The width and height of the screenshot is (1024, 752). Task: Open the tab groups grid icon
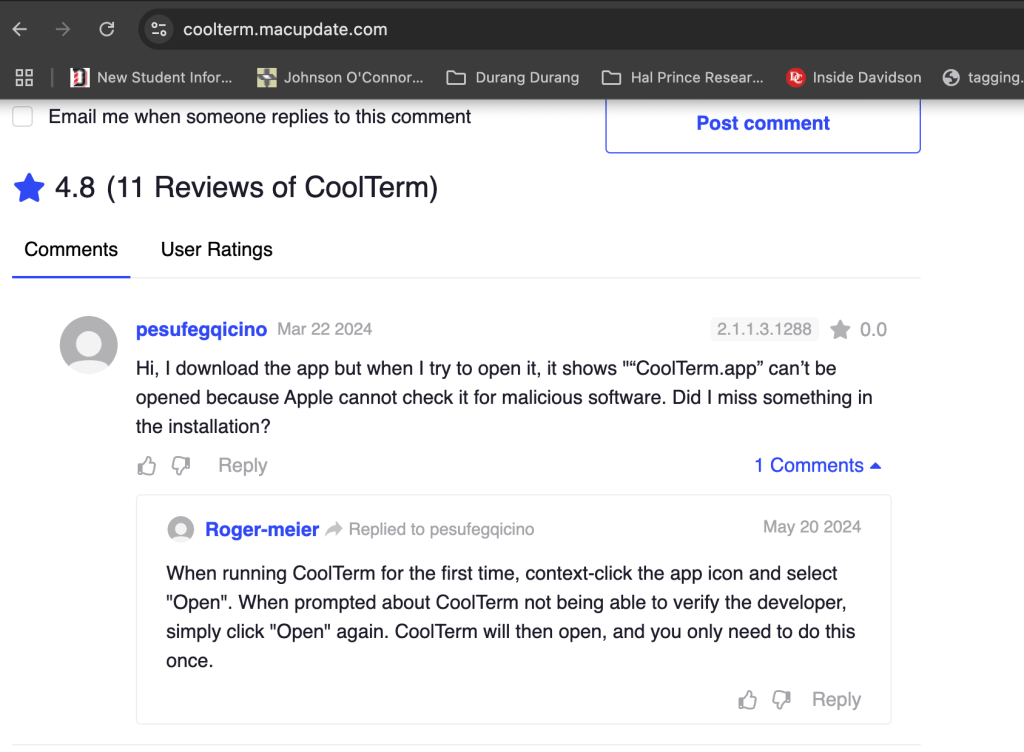pyautogui.click(x=24, y=77)
